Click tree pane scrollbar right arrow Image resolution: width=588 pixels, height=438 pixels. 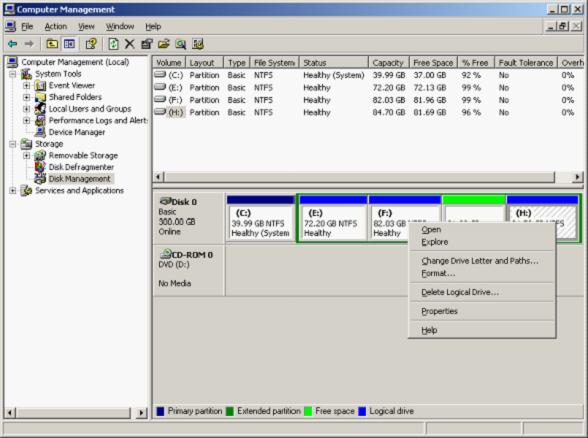pos(141,413)
